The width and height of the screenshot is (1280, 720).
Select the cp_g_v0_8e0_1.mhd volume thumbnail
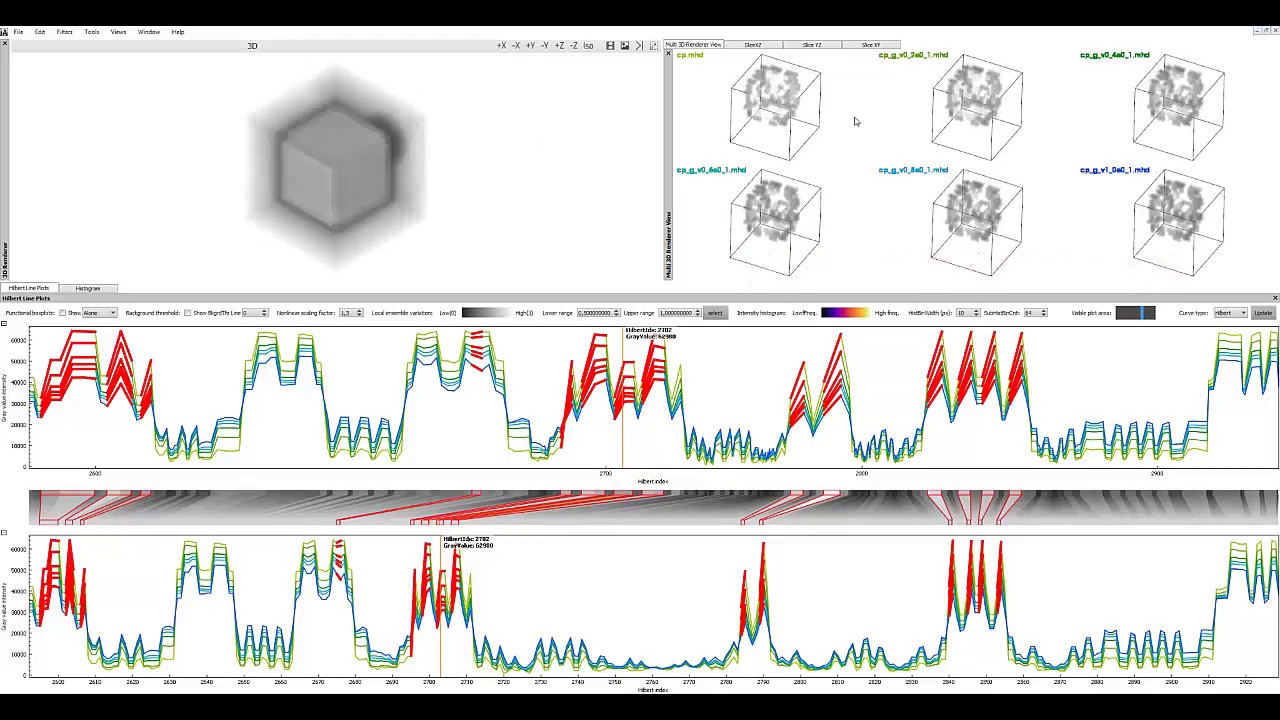click(977, 223)
